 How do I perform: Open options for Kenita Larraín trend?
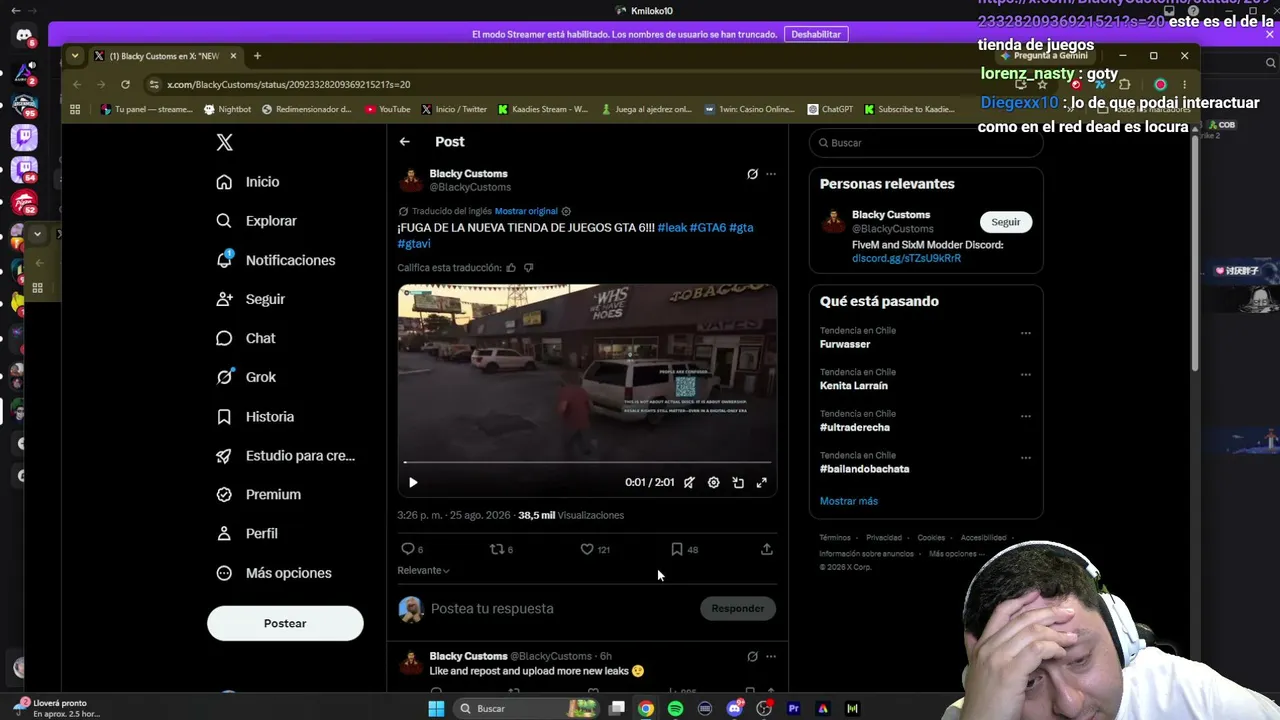click(1026, 375)
